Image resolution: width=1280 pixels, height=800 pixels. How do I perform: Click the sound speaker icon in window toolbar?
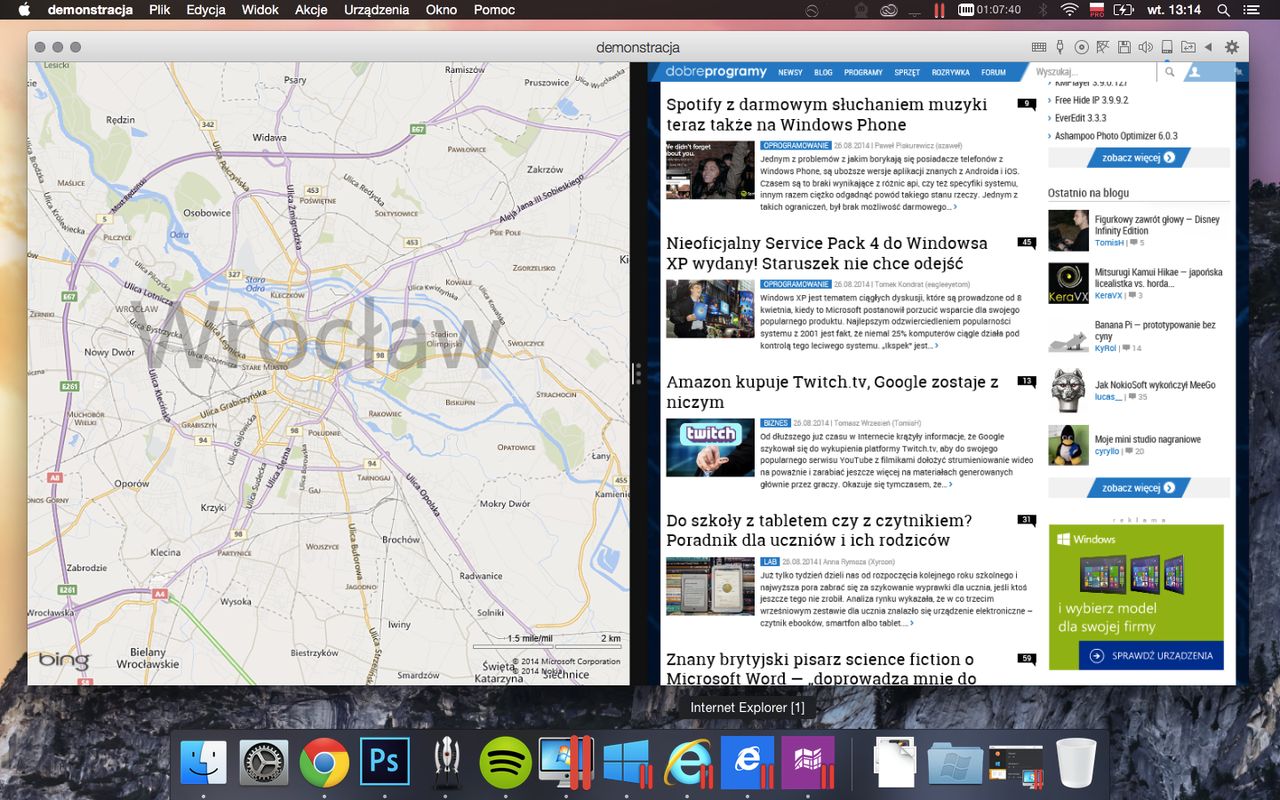pos(1145,47)
